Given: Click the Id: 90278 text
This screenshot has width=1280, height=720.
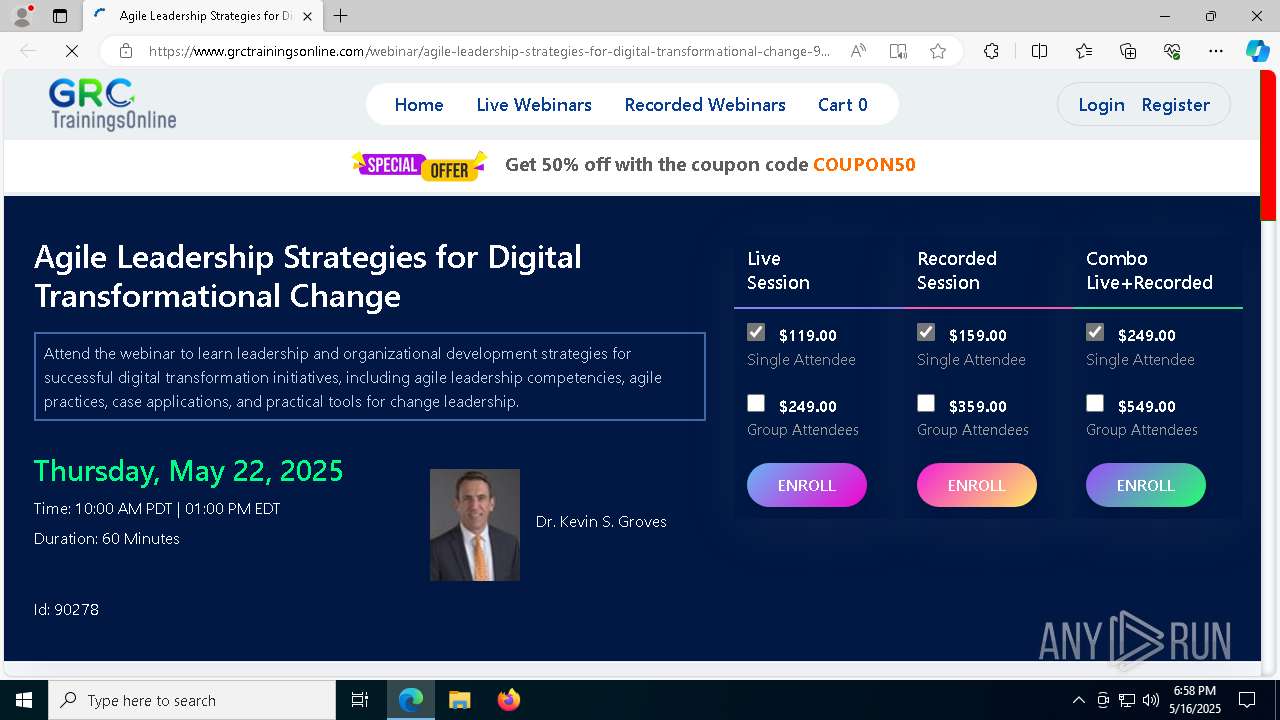Looking at the screenshot, I should [66, 610].
